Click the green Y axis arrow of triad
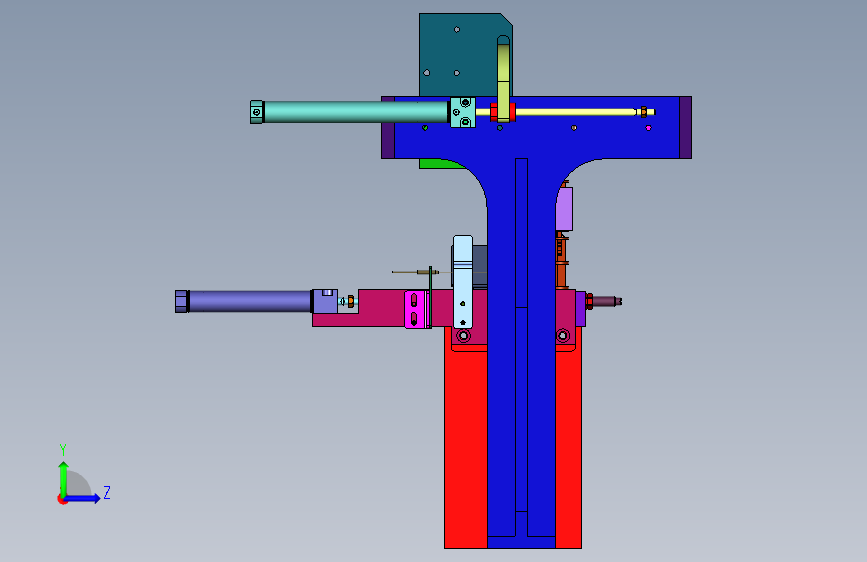Screen dimensions: 867x562 coord(64,479)
